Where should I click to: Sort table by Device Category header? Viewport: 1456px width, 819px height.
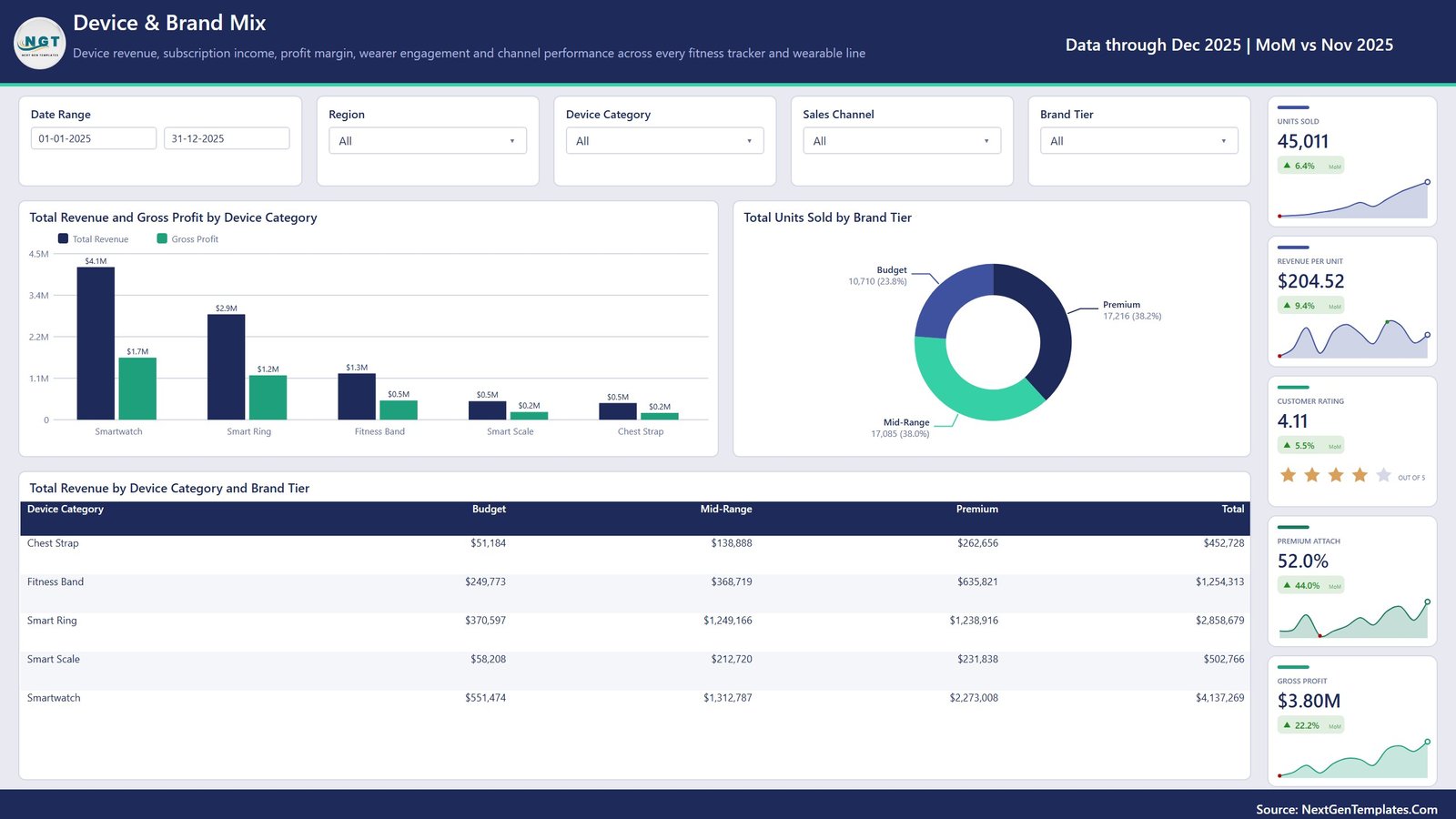(66, 510)
